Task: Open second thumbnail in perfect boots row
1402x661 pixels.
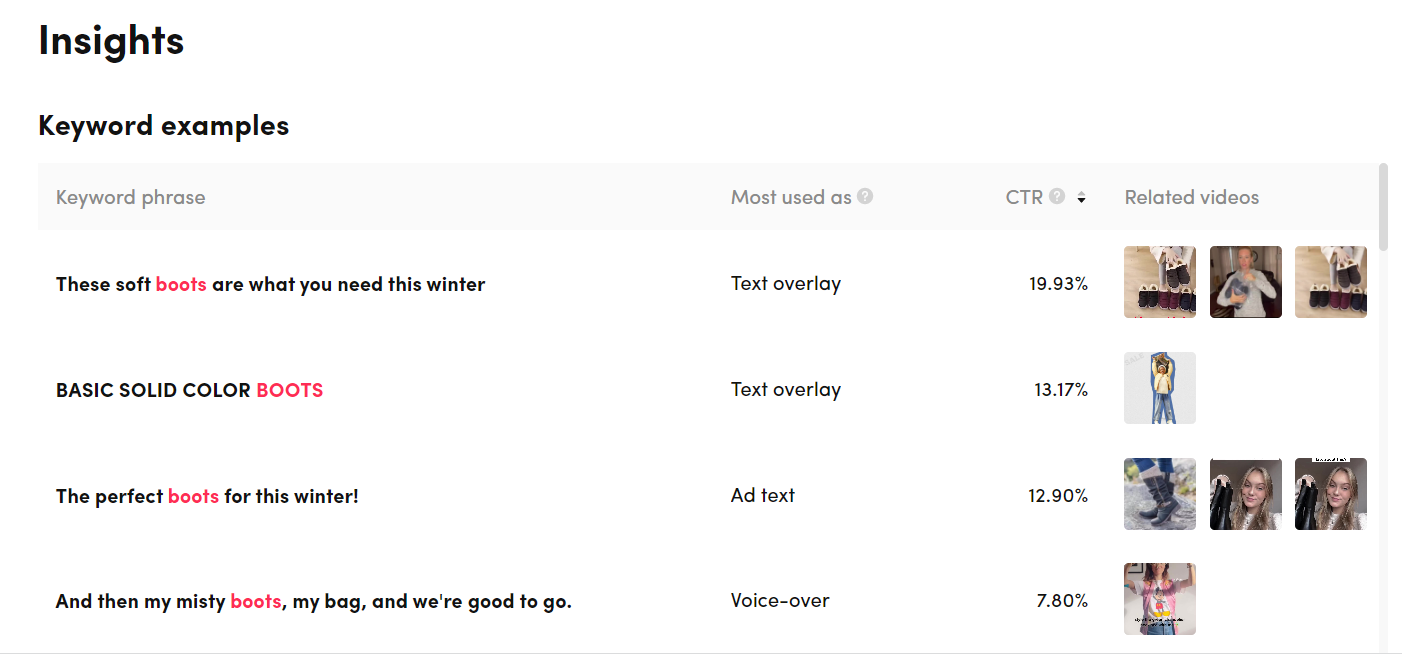Action: (x=1246, y=494)
